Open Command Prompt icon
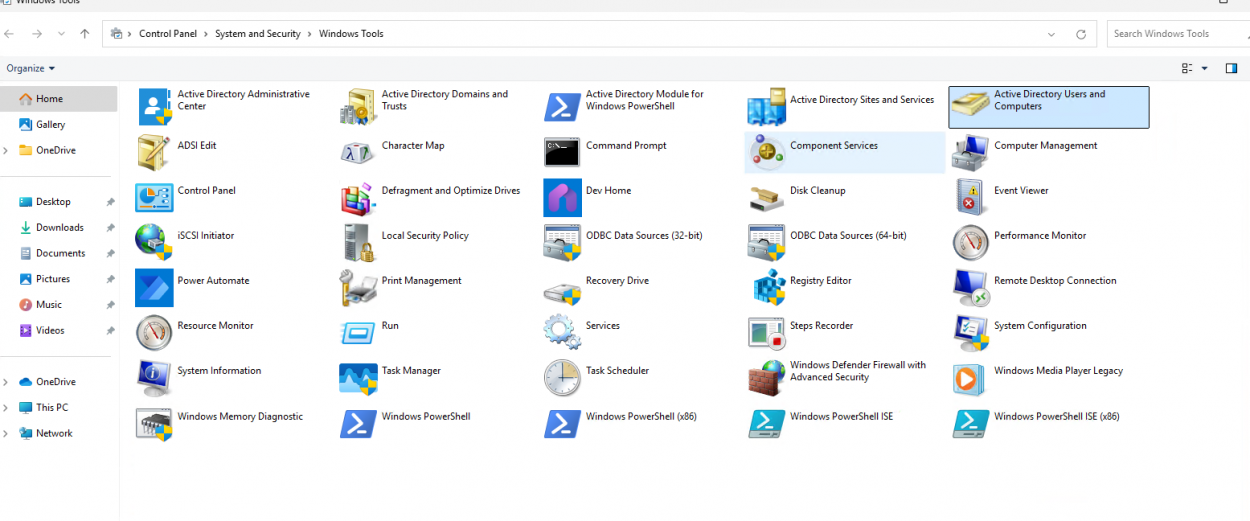Image resolution: width=1250 pixels, height=521 pixels. click(x=562, y=152)
